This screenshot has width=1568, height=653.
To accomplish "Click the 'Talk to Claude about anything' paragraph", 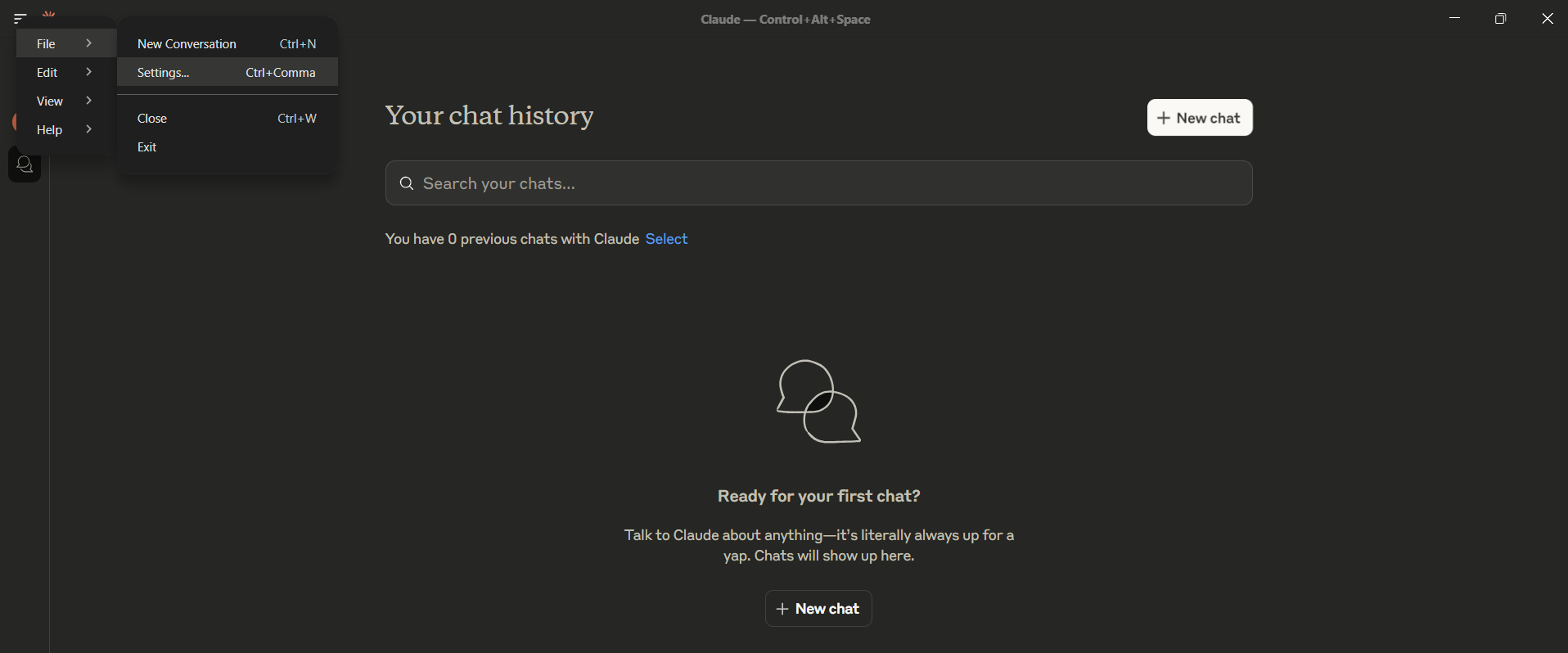I will (818, 546).
